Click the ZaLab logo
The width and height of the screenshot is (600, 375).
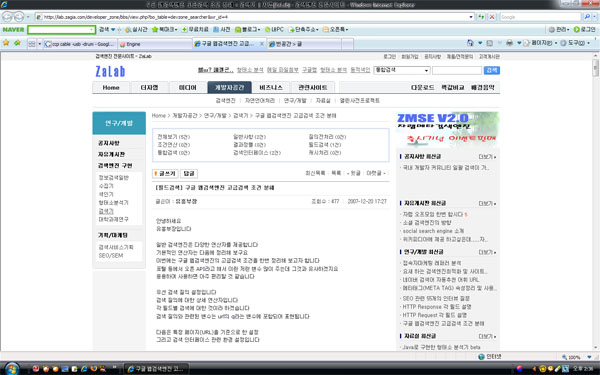pos(110,71)
